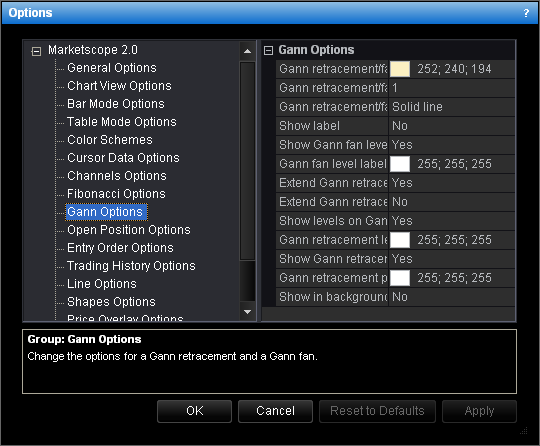Toggle the Show label value No

(451, 126)
